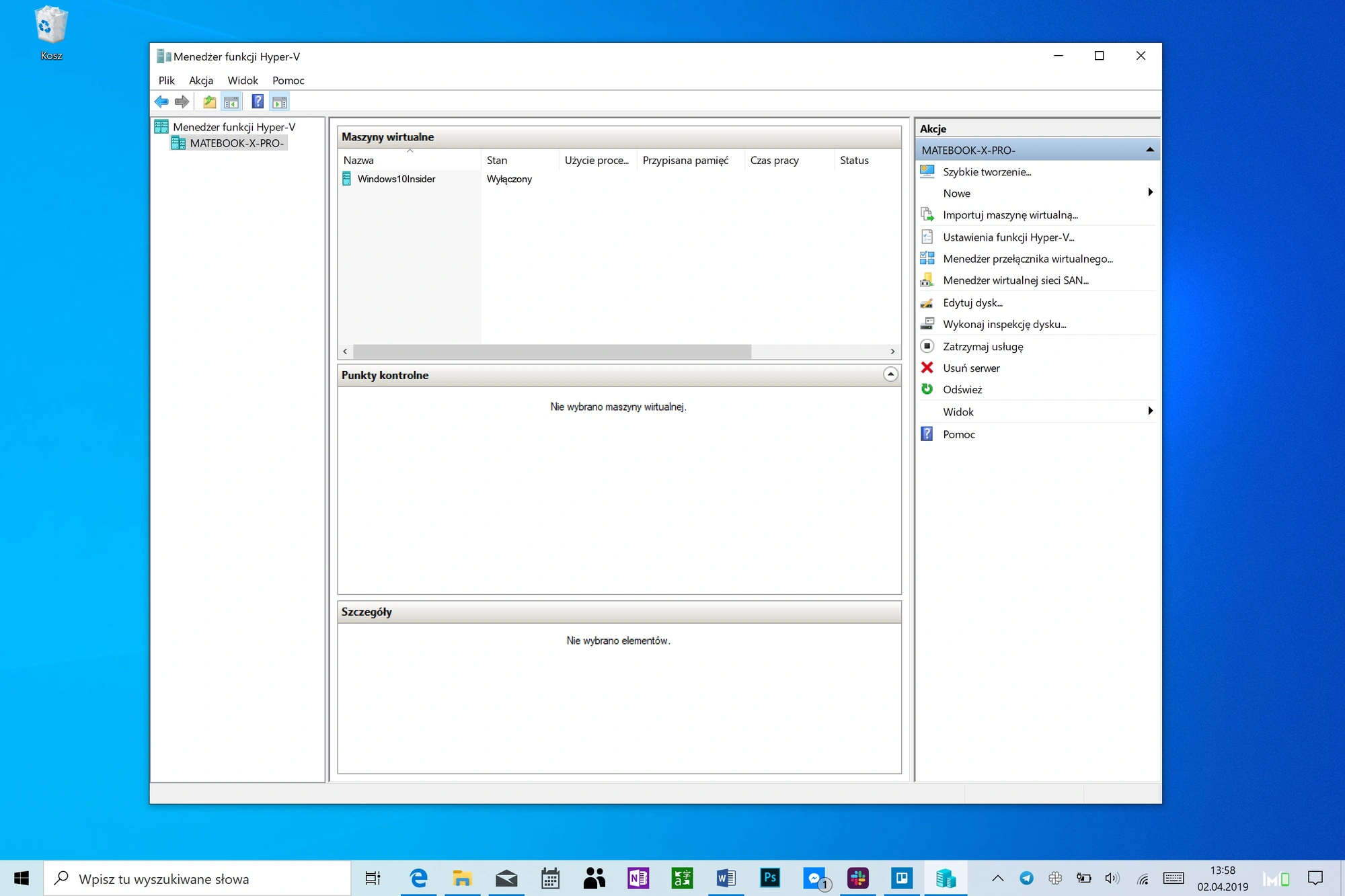Select MATEBOOK-X-PRO- server in the tree

(x=237, y=142)
